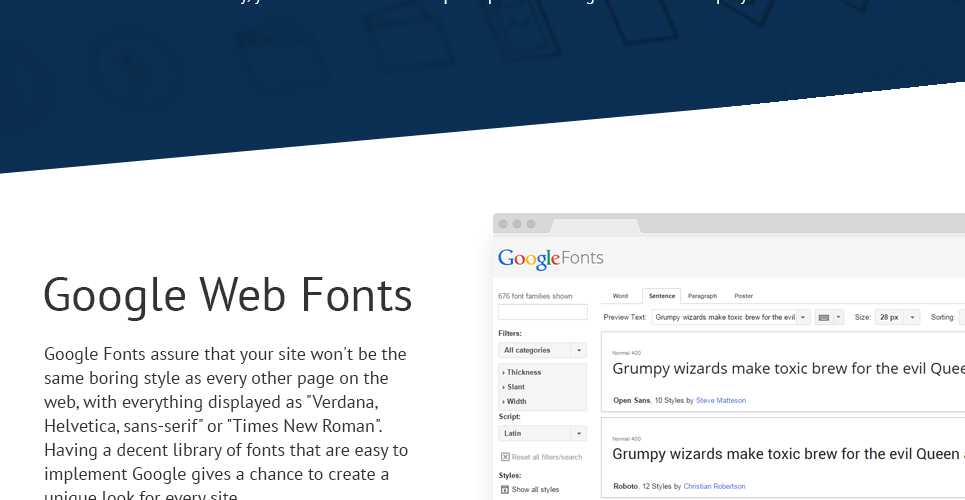Focus the font search field
Screen dimensions: 965x500
click(x=543, y=312)
